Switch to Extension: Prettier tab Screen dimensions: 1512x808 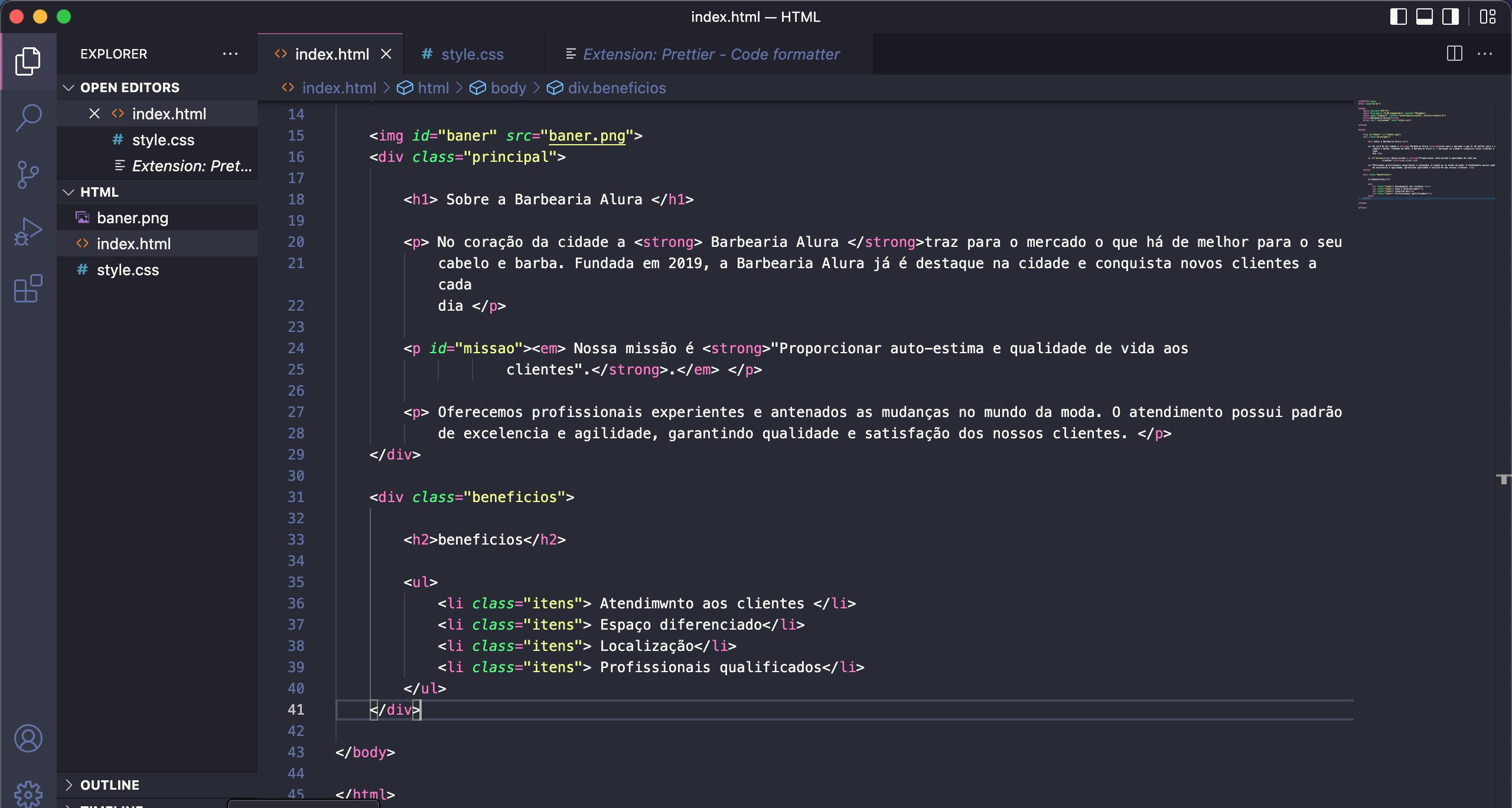tap(709, 54)
